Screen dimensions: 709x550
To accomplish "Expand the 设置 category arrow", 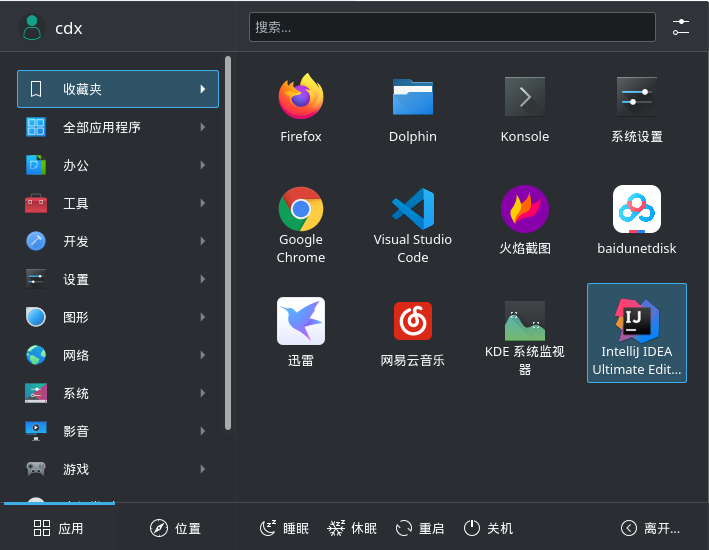I will 203,279.
